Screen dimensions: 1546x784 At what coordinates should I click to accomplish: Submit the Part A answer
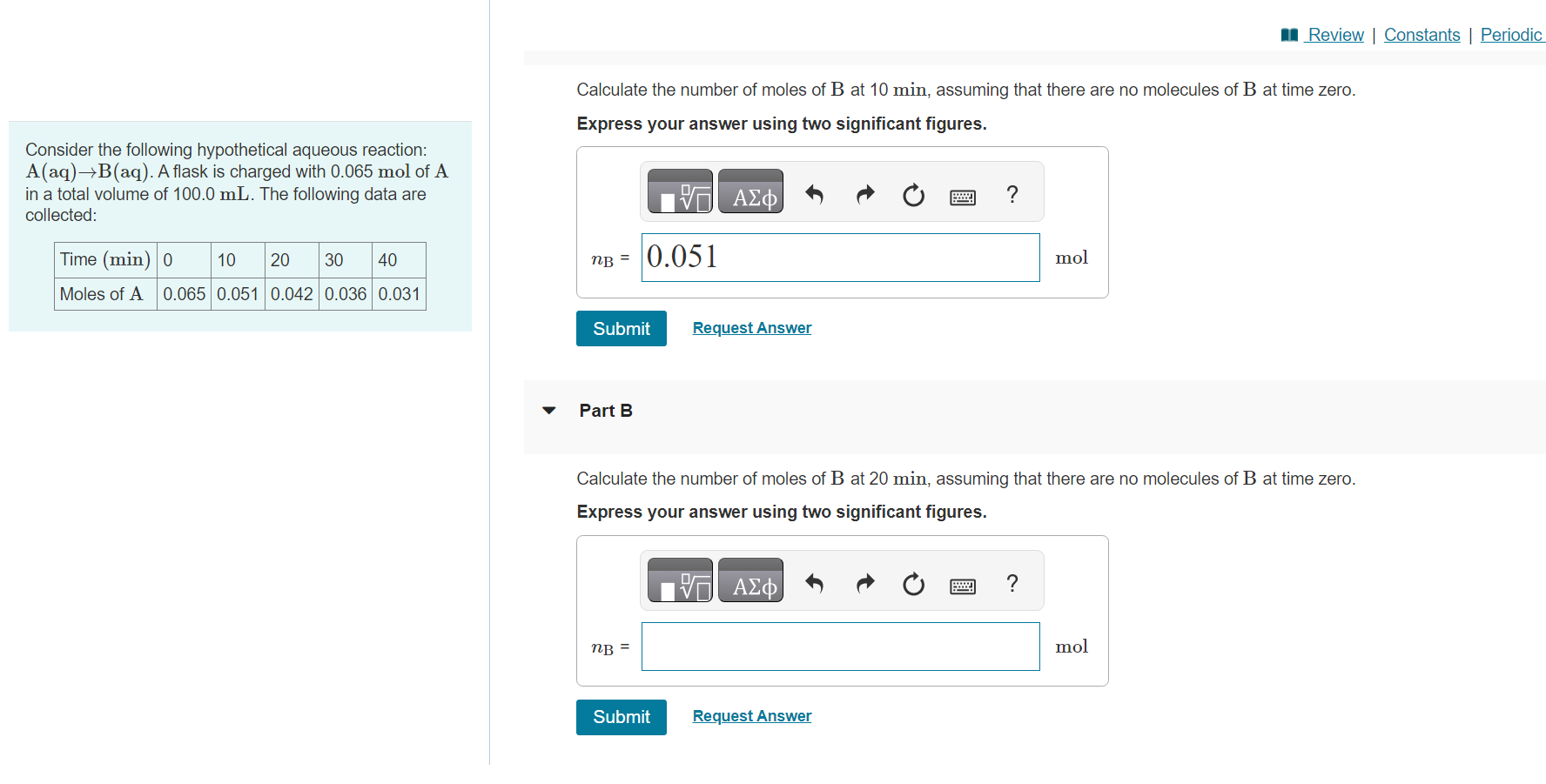point(621,328)
